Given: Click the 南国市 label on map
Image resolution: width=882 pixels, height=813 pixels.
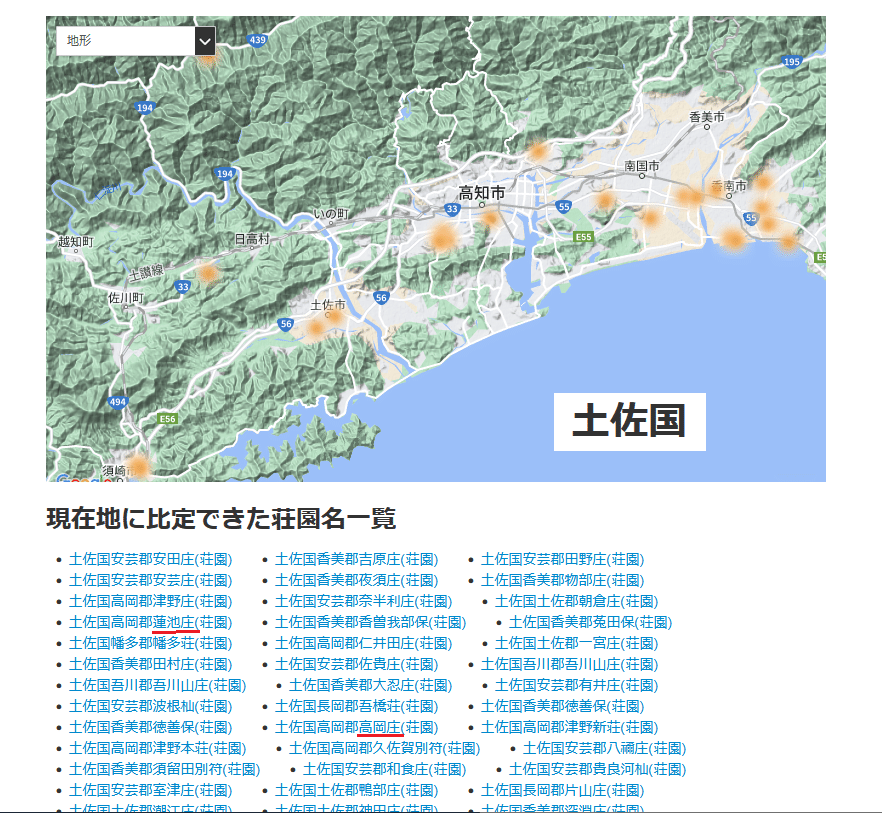Looking at the screenshot, I should click(x=642, y=166).
